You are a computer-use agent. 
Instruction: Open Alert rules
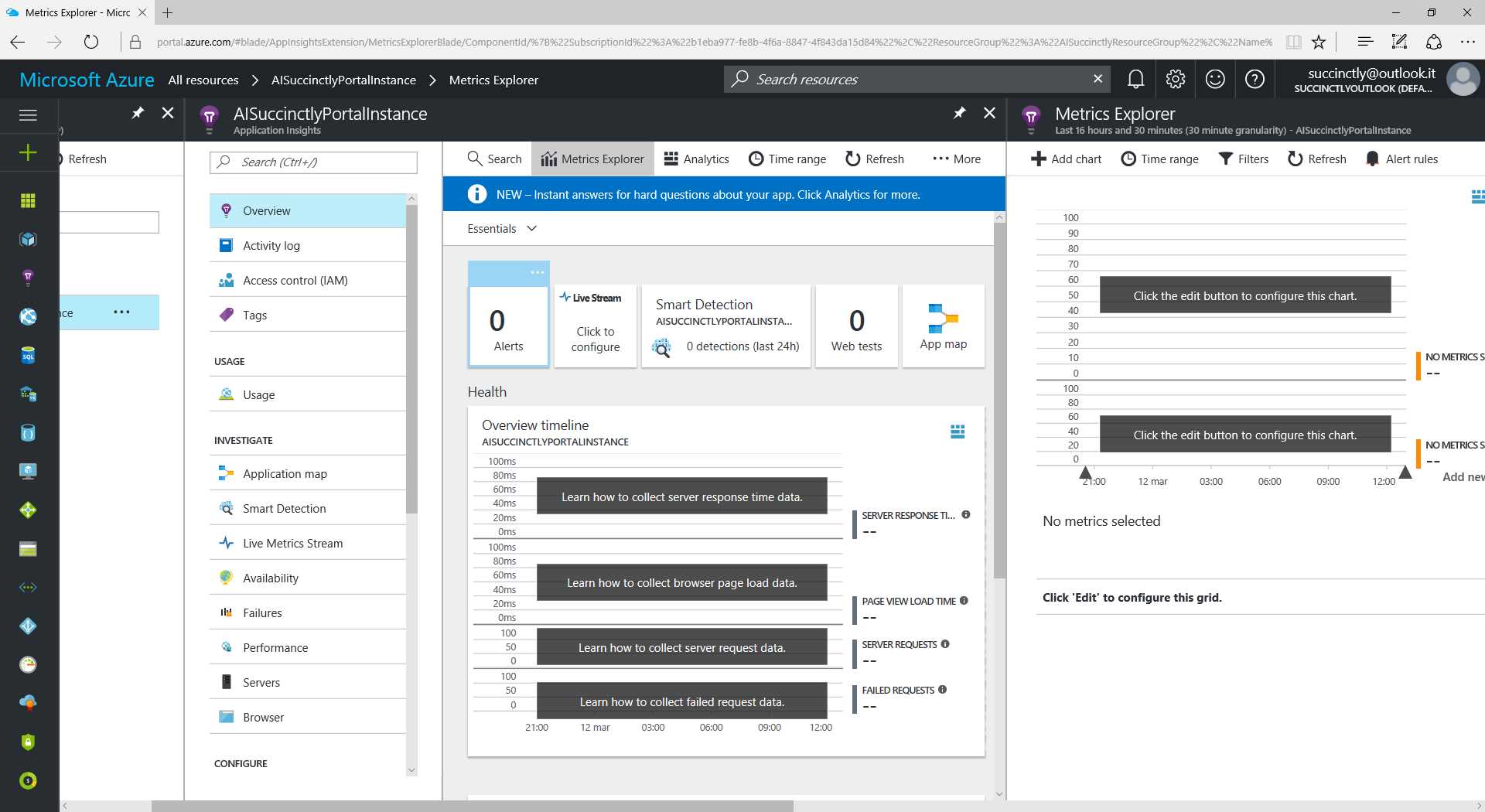click(x=1402, y=159)
